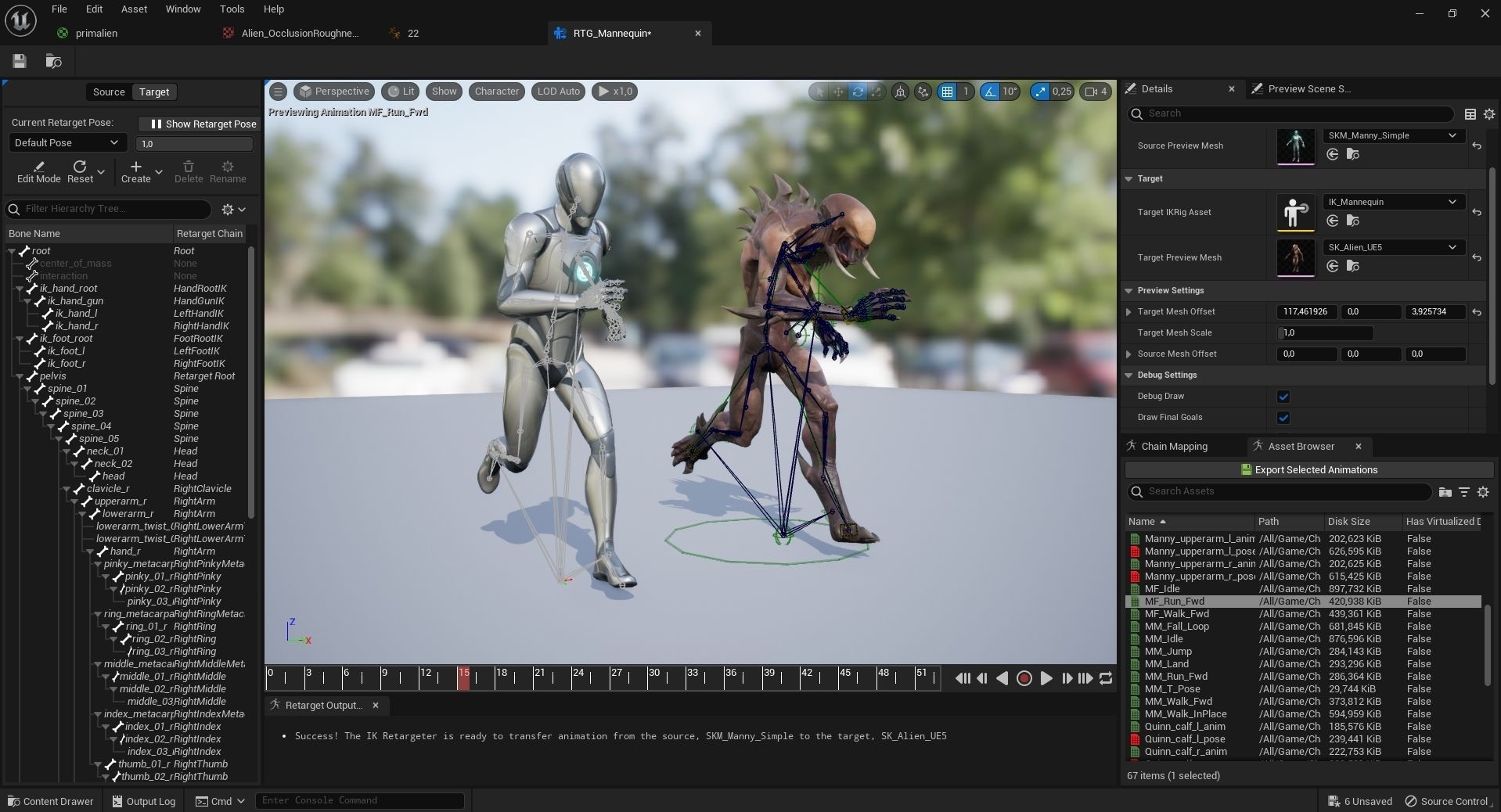Image resolution: width=1501 pixels, height=812 pixels.
Task: Open Details panel property matrix grid icon
Action: [x=1470, y=114]
